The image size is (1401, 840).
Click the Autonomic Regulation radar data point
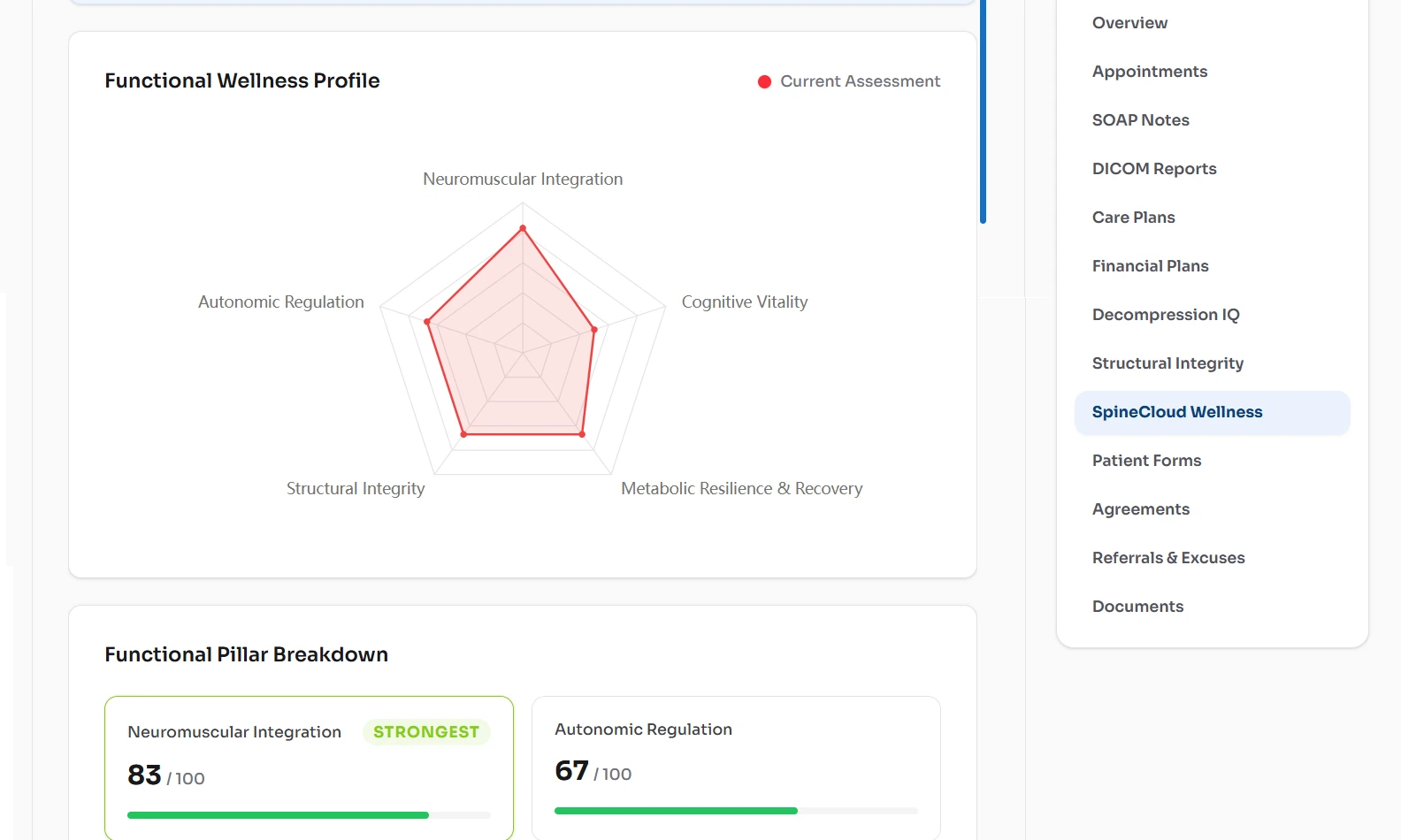(x=427, y=322)
